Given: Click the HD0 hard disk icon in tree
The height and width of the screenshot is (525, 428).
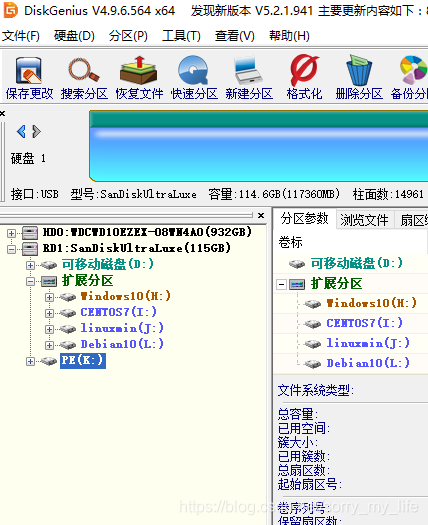Looking at the screenshot, I should pos(30,233).
